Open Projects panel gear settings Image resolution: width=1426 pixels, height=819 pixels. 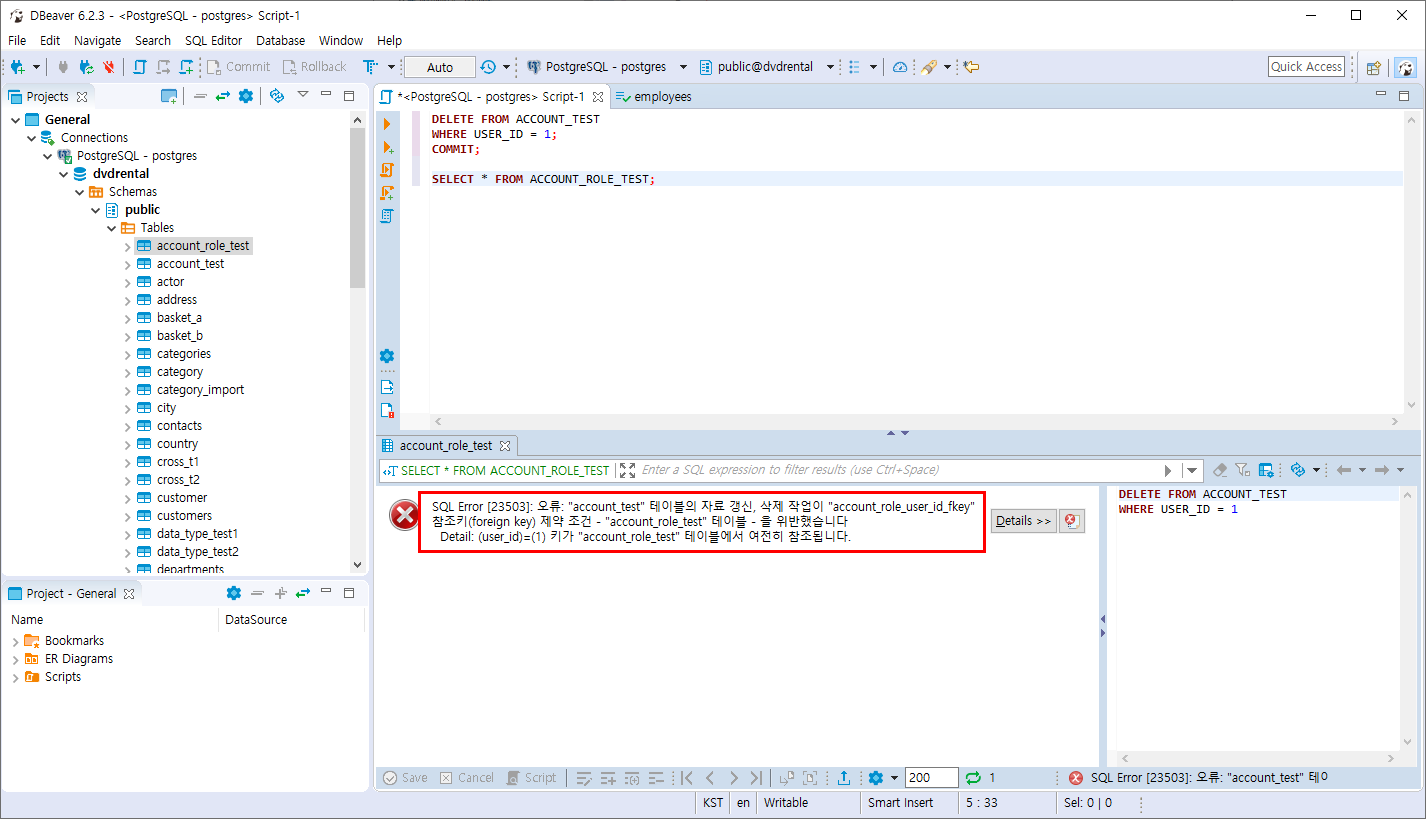pos(245,96)
